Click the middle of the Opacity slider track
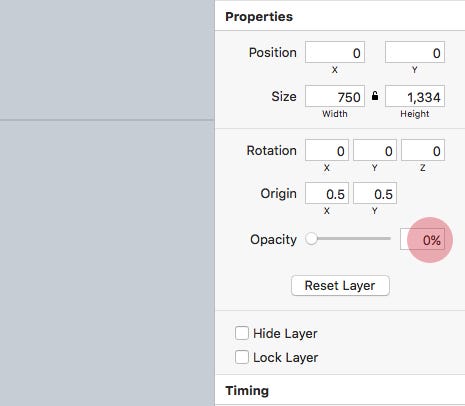Viewport: 465px width, 406px height. pos(348,238)
